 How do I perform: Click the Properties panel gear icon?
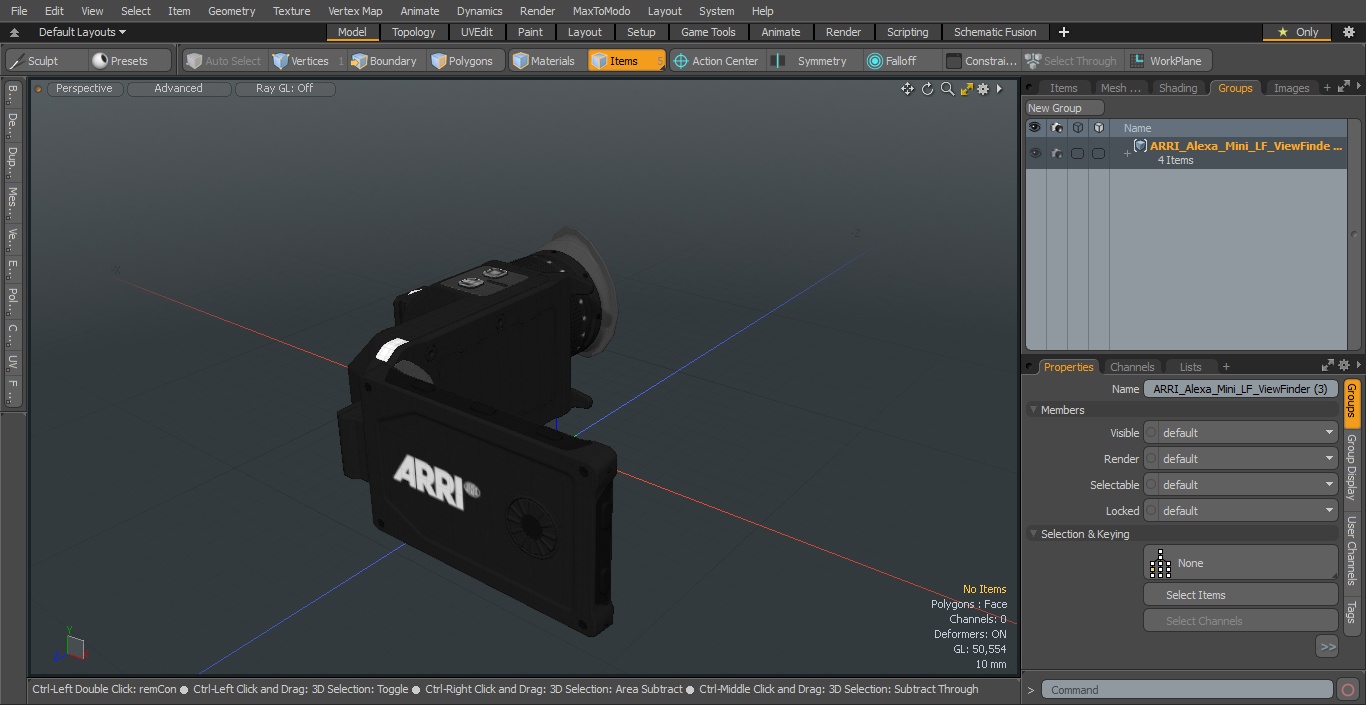coord(1344,366)
